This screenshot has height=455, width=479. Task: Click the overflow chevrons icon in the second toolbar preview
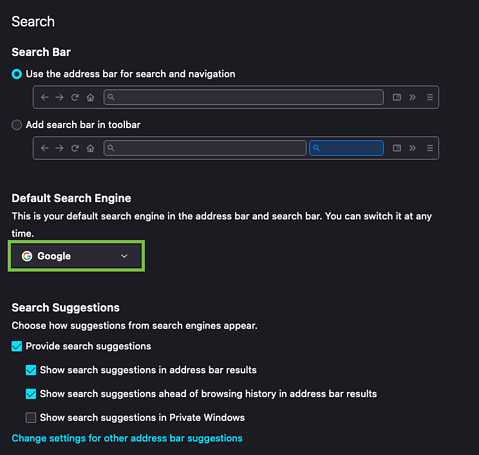coord(412,148)
